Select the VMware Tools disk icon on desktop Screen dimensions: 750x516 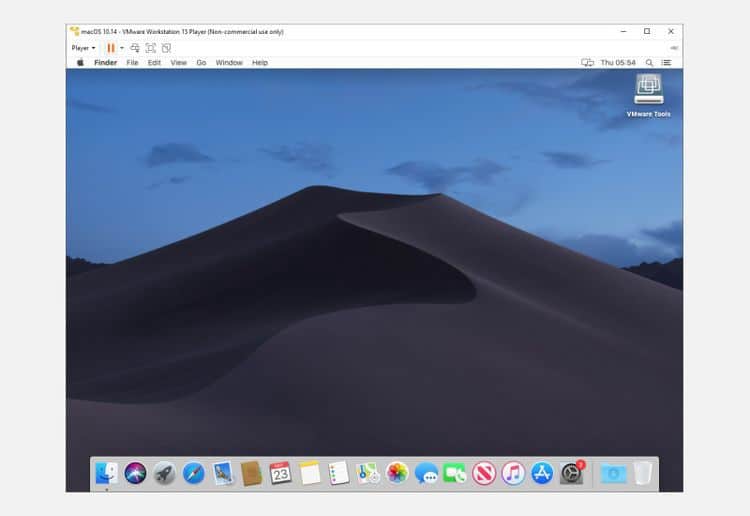649,89
